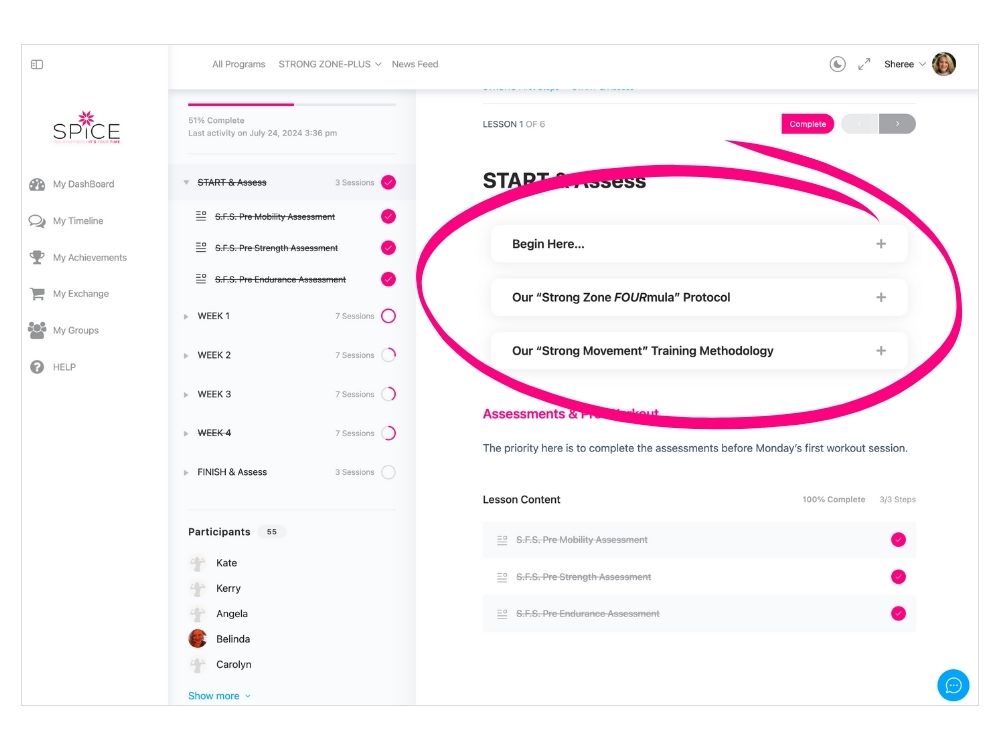
Task: Go to My Timeline
Action: coord(77,221)
